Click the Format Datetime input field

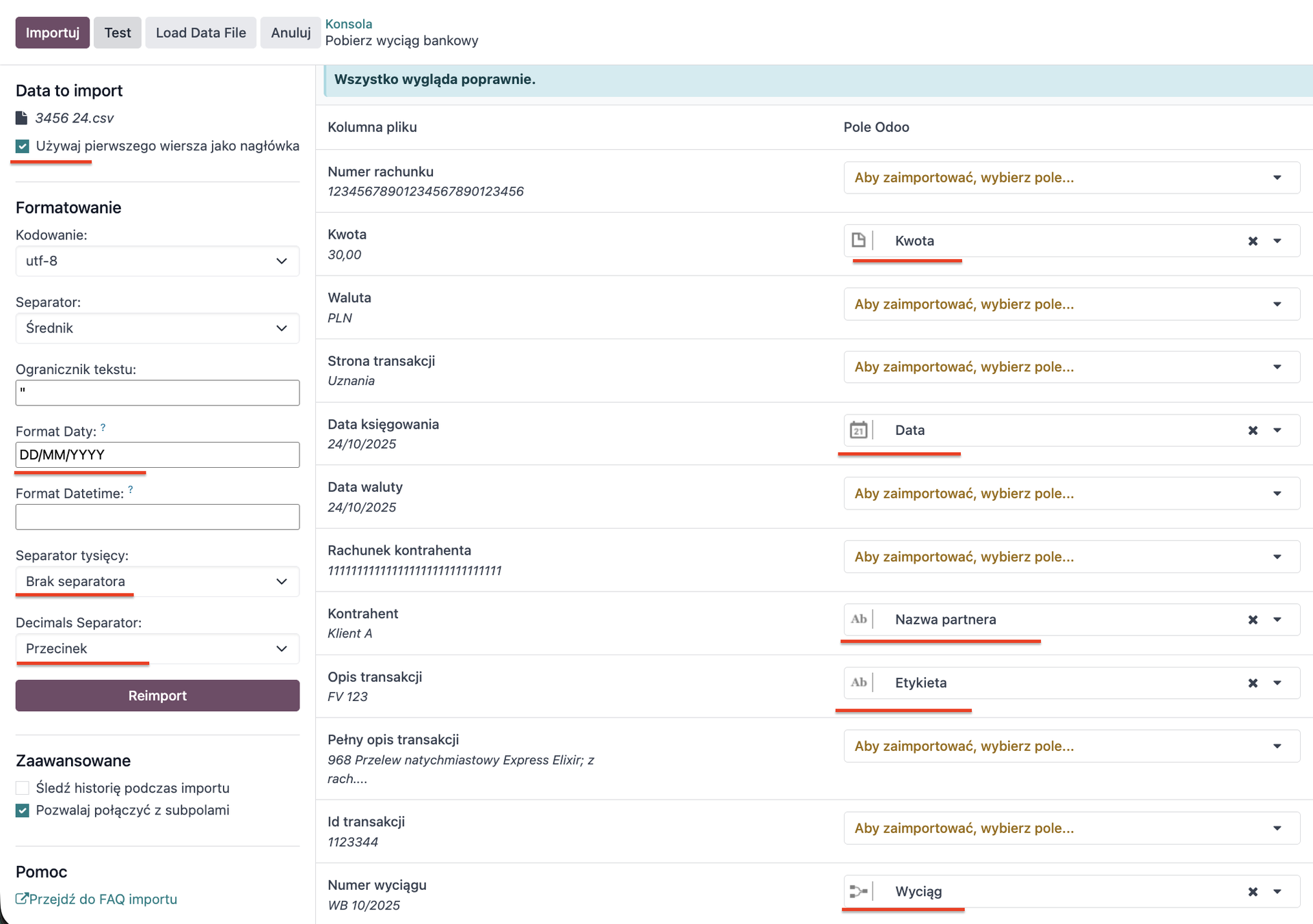(x=157, y=517)
